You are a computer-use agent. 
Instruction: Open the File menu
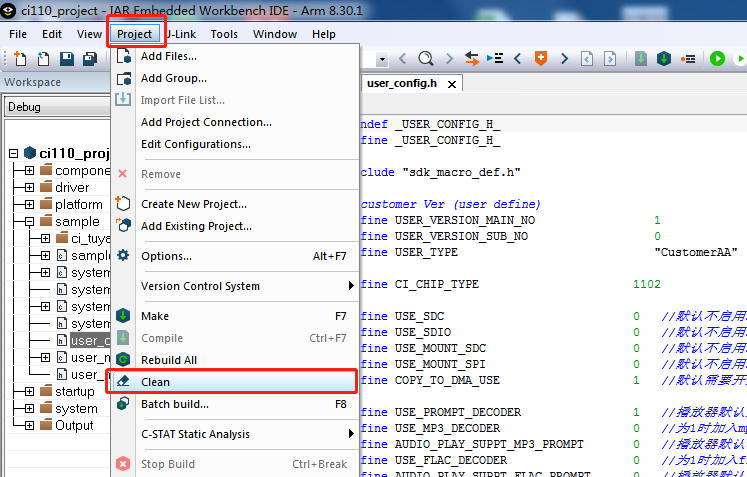[x=18, y=34]
